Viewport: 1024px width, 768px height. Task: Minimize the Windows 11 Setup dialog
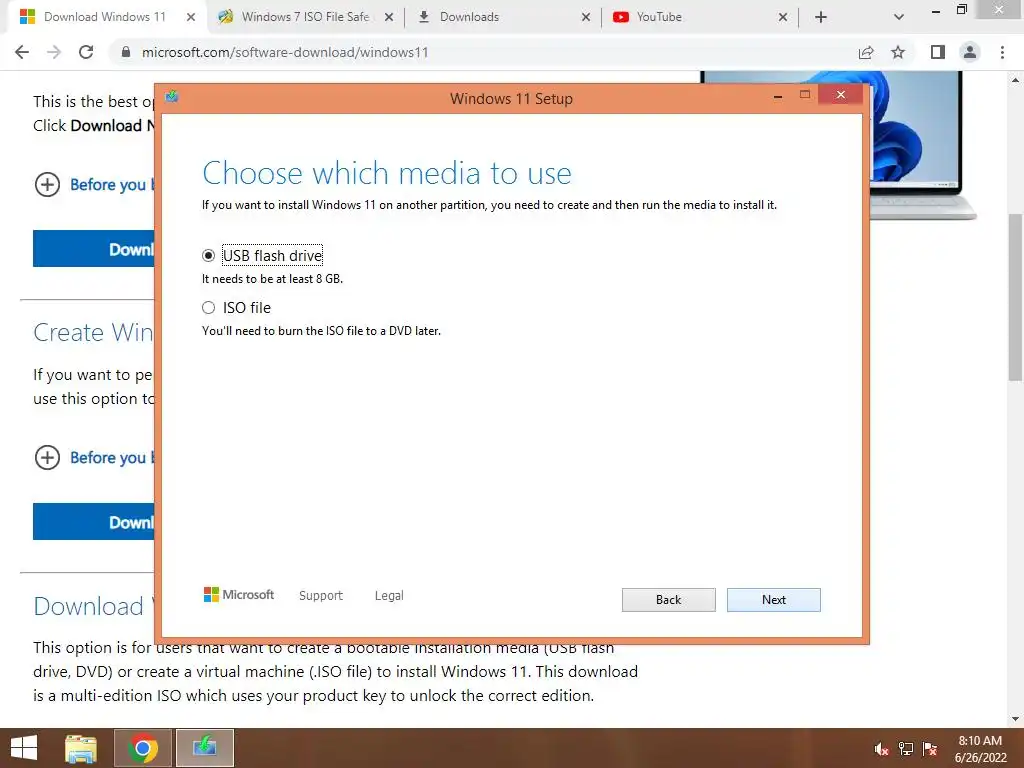coord(778,97)
